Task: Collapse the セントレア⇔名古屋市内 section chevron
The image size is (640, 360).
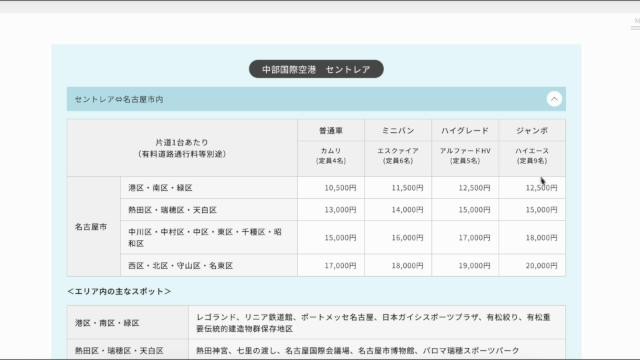Action: point(554,99)
